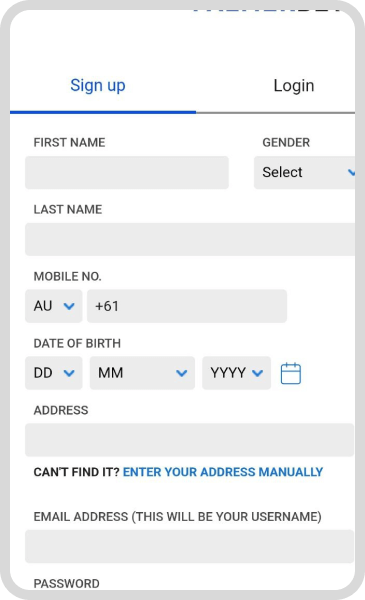Click the Email Address input field
This screenshot has height=600, width=365.
(x=189, y=546)
